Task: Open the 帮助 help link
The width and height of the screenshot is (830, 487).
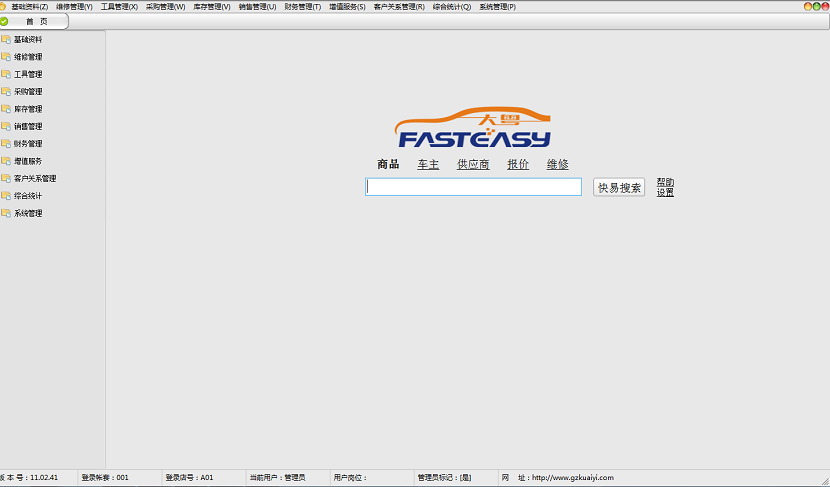Action: [x=665, y=183]
